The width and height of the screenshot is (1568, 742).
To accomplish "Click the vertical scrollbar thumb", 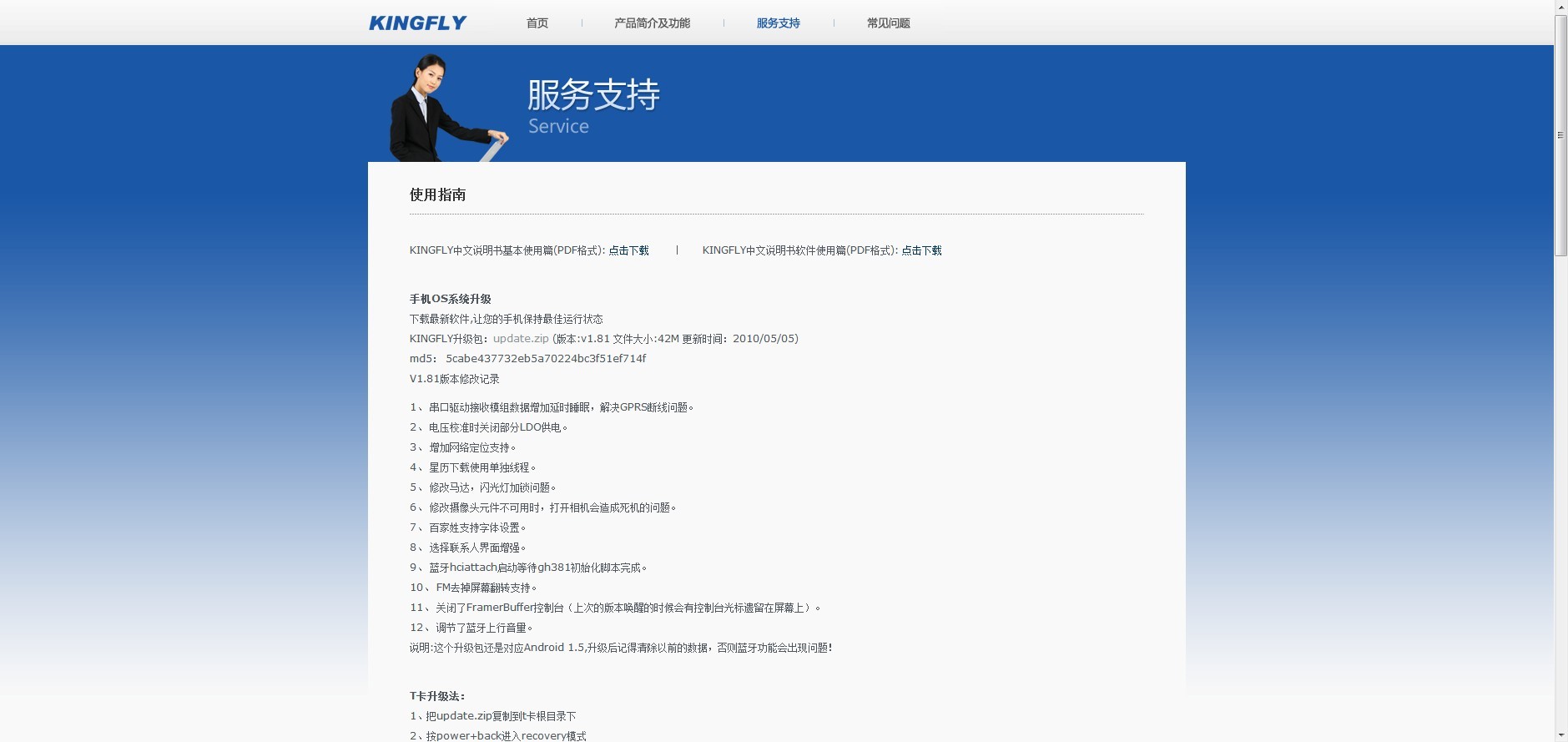I will [x=1560, y=135].
